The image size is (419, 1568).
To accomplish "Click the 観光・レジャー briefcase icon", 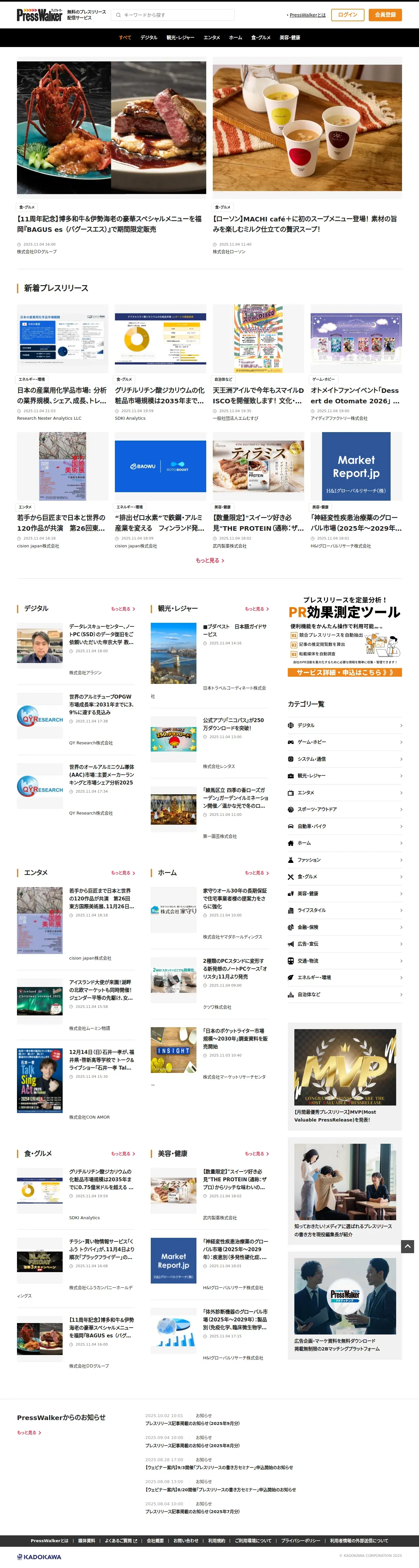I will (x=291, y=775).
